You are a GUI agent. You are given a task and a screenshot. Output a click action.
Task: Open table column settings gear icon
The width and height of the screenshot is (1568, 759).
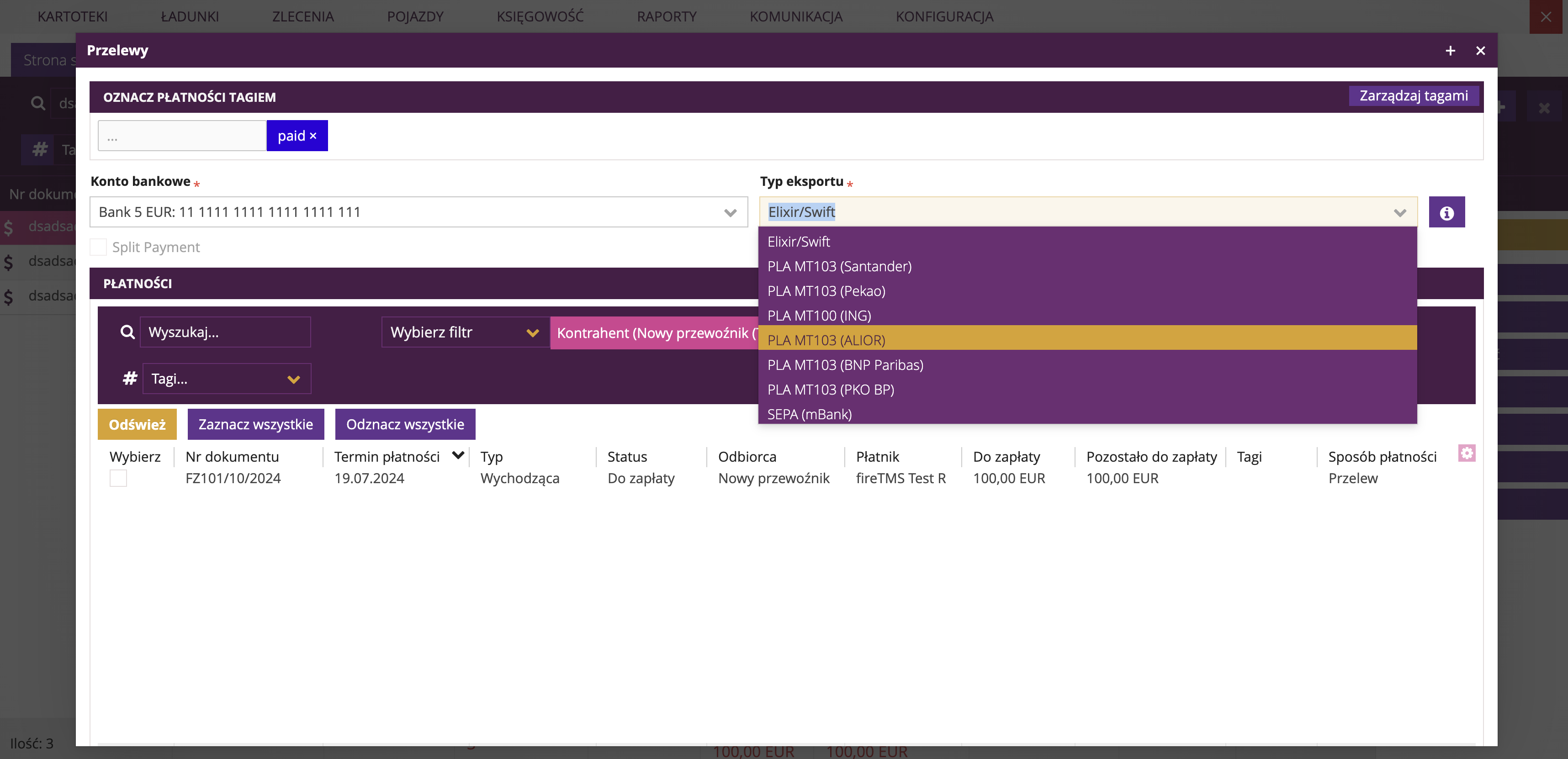click(1467, 453)
